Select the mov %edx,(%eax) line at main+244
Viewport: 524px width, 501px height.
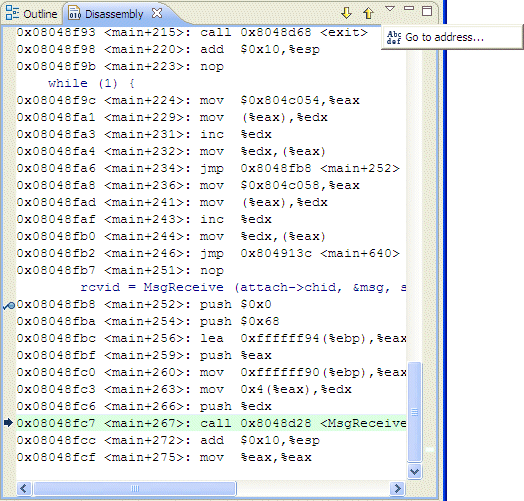coord(171,236)
